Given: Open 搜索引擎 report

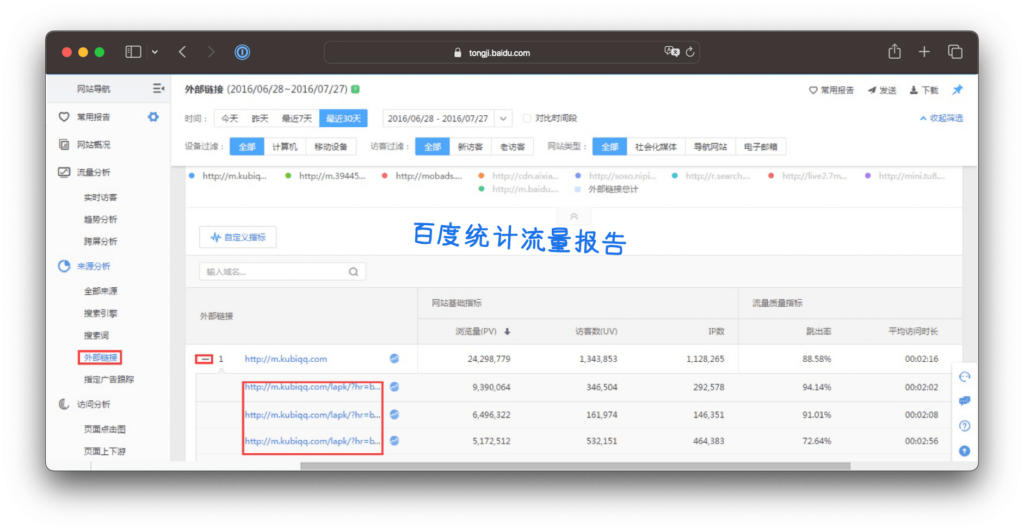Looking at the screenshot, I should pos(101,314).
